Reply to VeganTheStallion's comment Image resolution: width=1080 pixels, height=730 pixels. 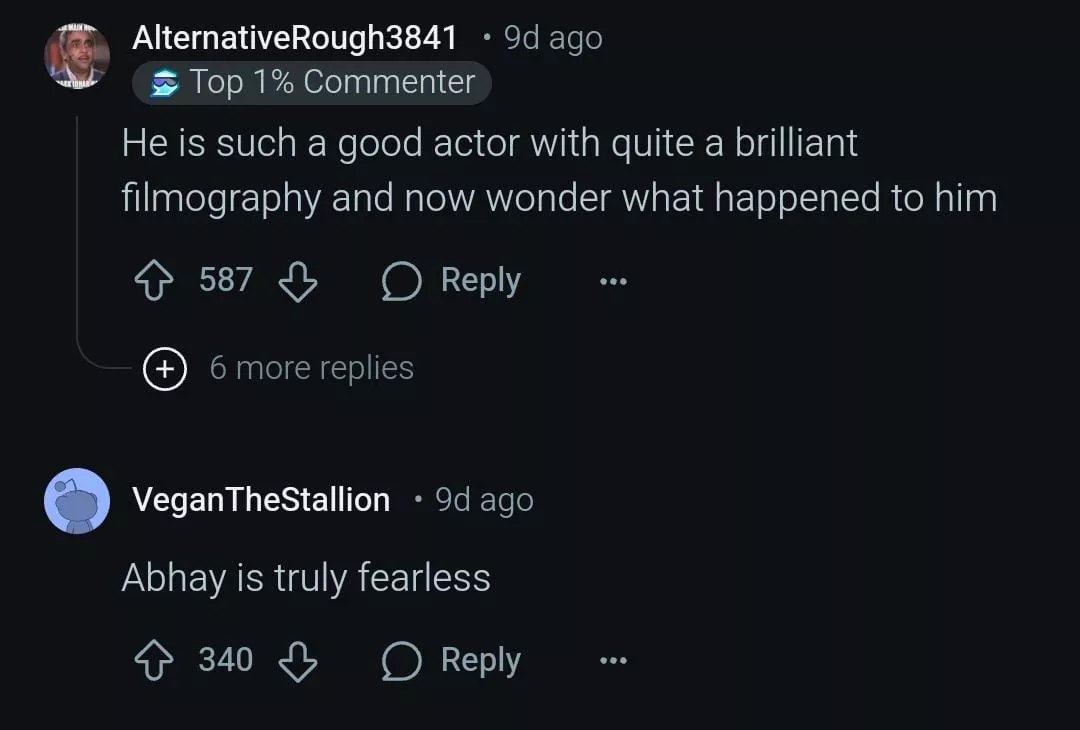tap(452, 661)
